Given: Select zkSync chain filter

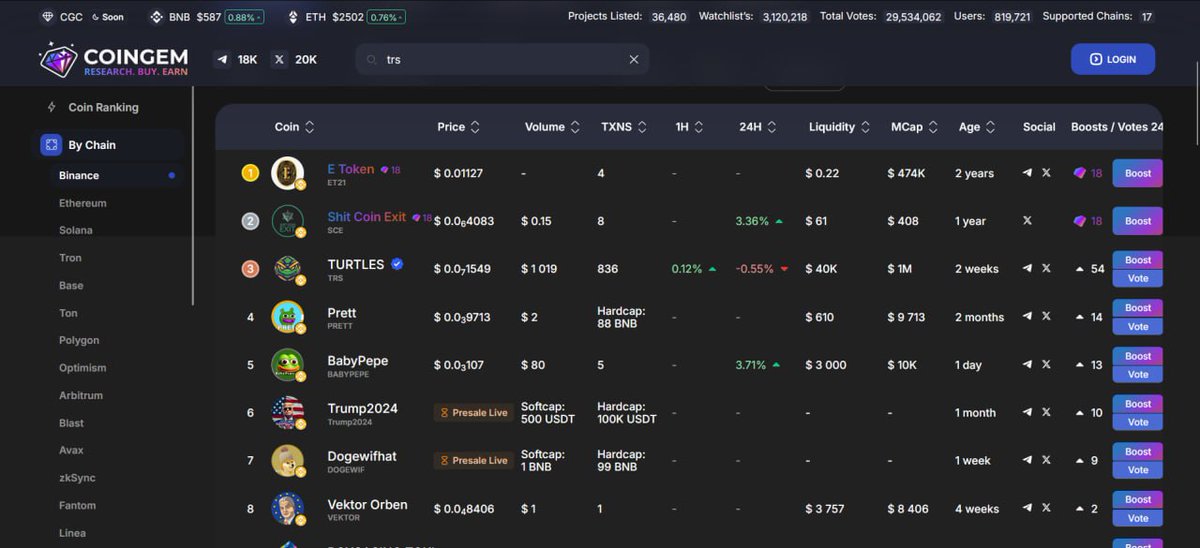Looking at the screenshot, I should pos(77,478).
